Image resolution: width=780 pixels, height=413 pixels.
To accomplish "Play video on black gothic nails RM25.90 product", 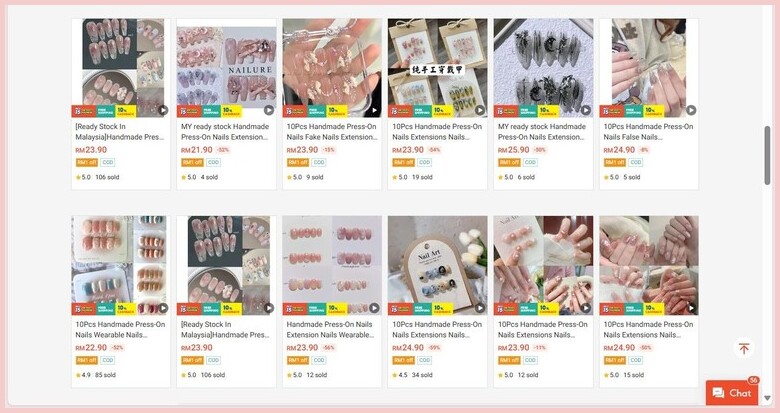I will [585, 110].
